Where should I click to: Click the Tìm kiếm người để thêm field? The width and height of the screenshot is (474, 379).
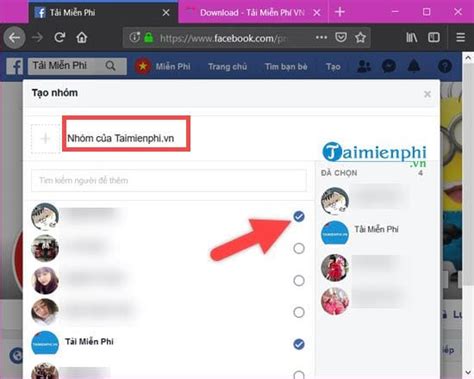(169, 180)
